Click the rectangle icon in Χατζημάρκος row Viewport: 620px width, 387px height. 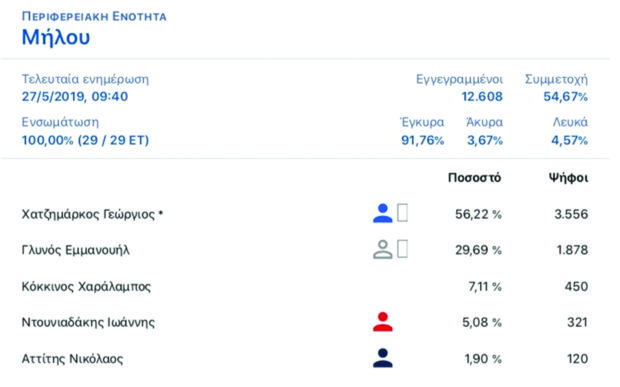coord(402,213)
